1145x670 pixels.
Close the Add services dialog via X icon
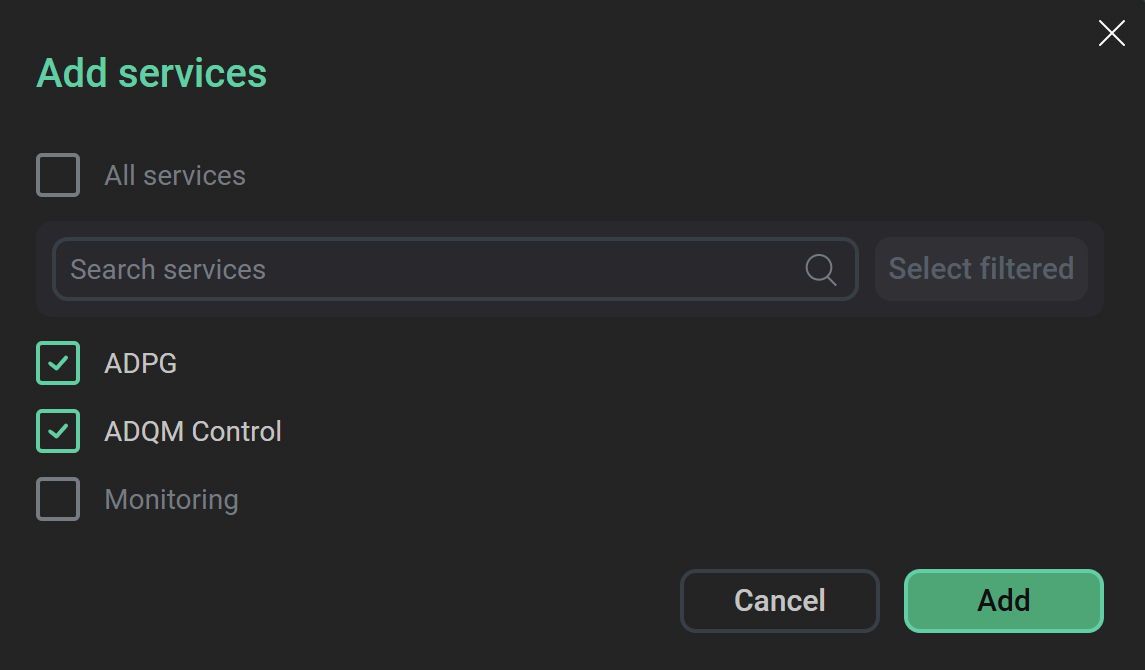[x=1111, y=33]
